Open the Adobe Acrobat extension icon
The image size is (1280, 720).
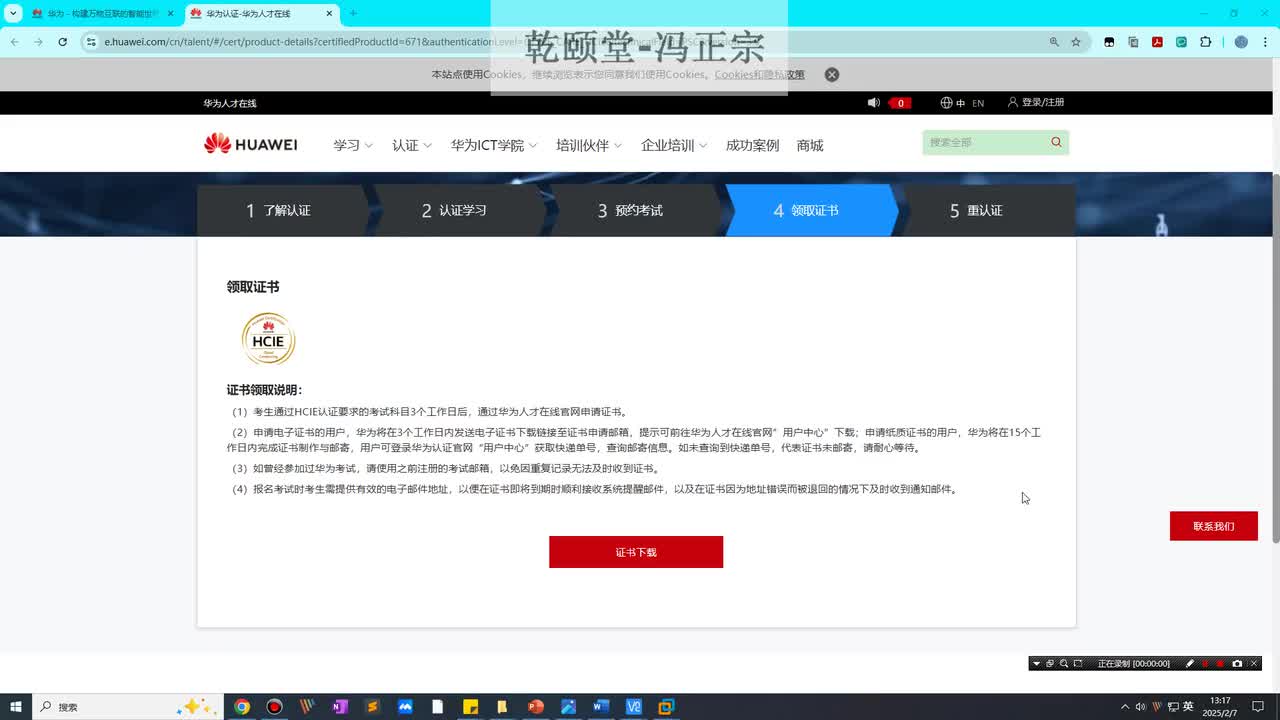[1157, 42]
